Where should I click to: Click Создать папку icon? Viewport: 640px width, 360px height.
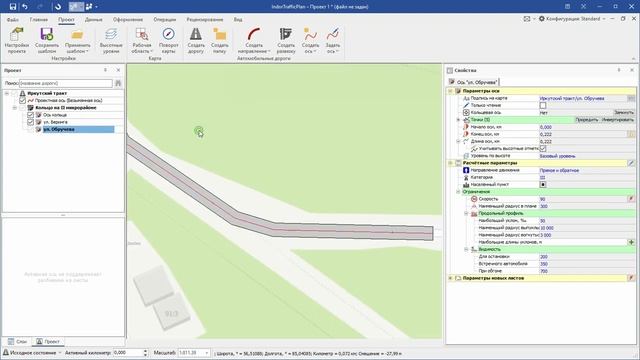pos(220,40)
